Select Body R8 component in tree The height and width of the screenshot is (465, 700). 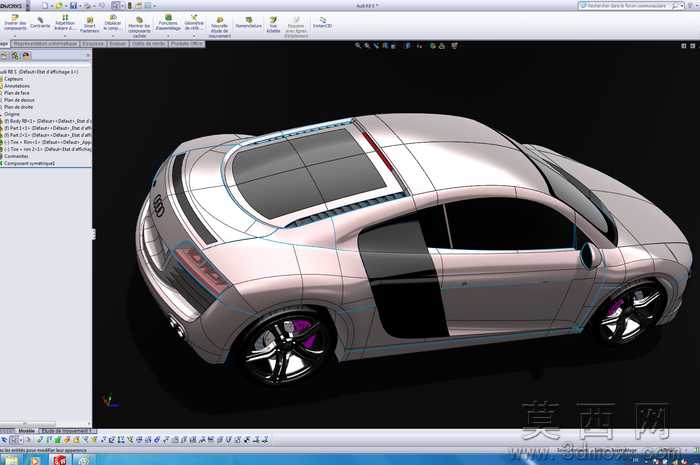(46, 121)
